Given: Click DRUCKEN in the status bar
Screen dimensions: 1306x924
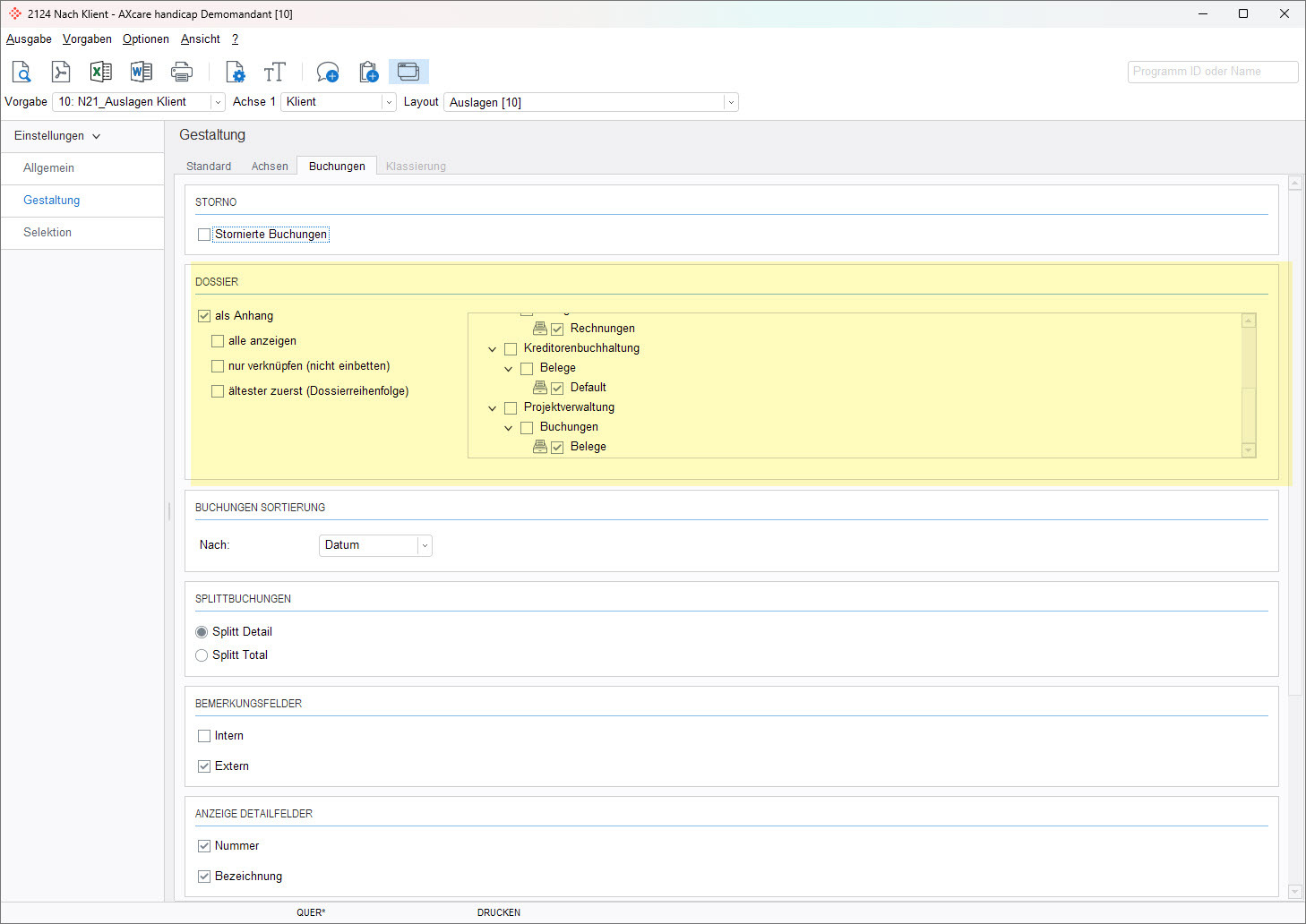Looking at the screenshot, I should pyautogui.click(x=499, y=913).
